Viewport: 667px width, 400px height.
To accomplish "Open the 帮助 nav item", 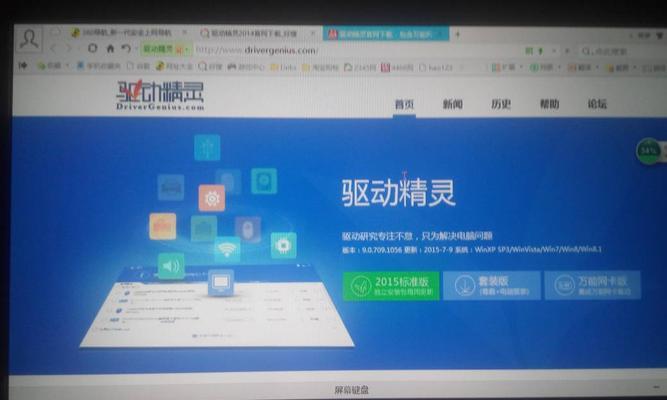I will pyautogui.click(x=549, y=104).
